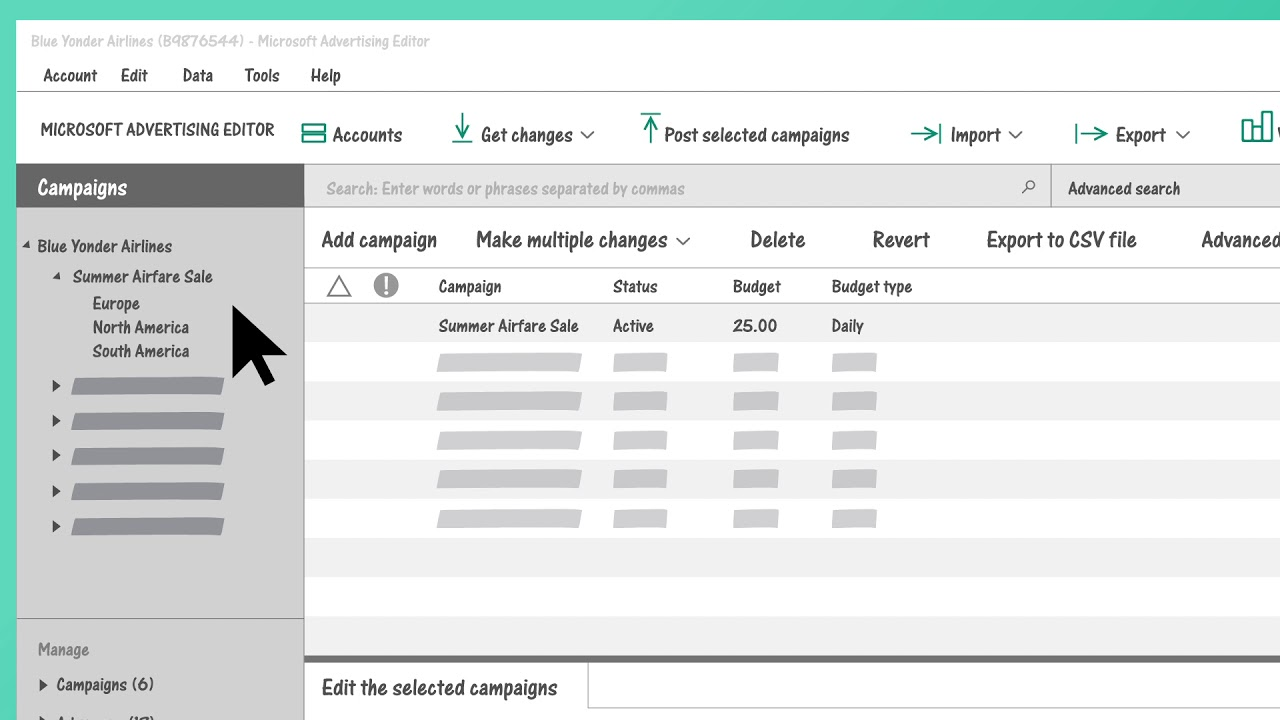Click the Post selected campaigns upload arrow icon
1280x720 pixels.
point(650,128)
